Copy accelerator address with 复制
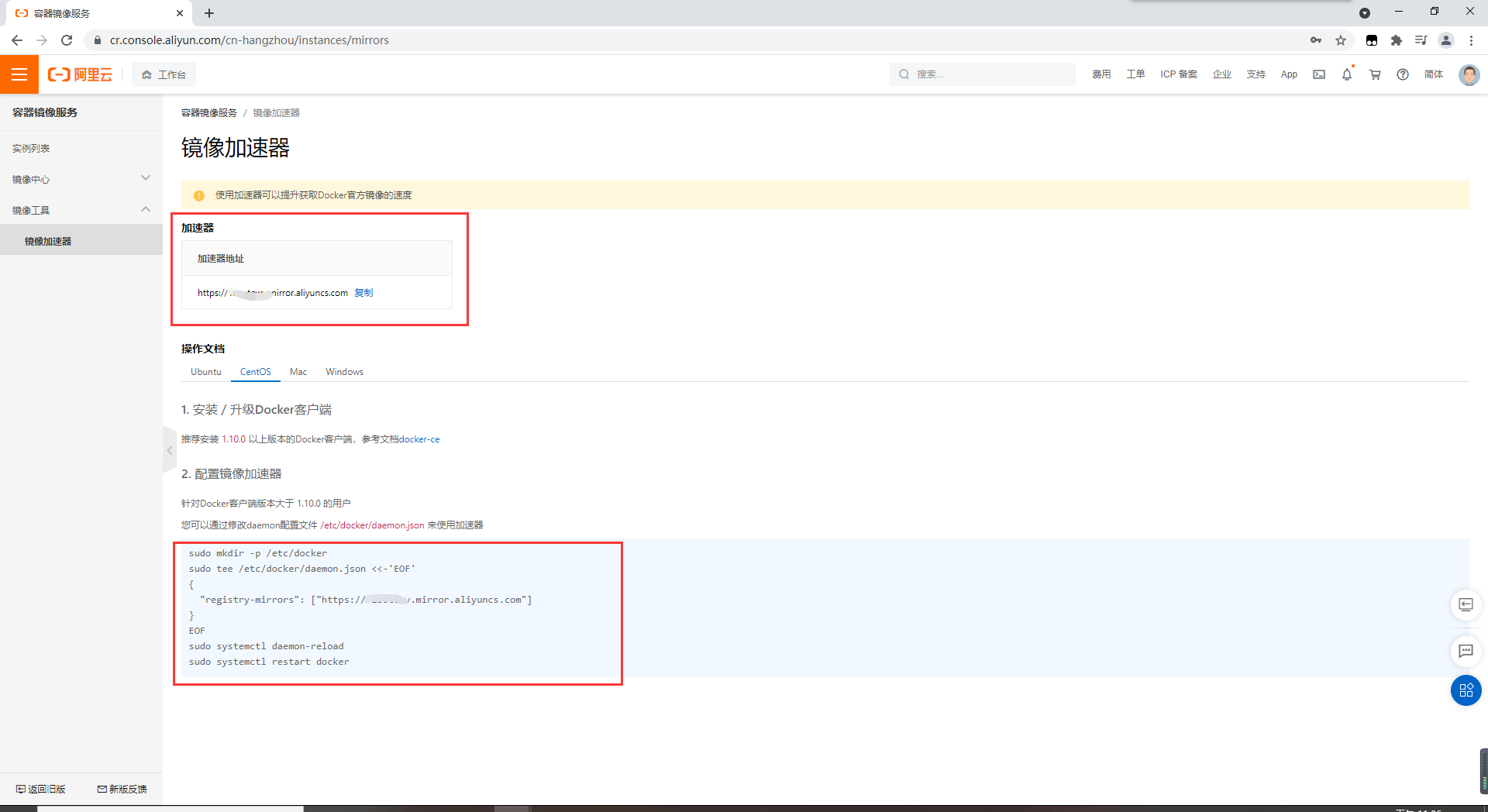 click(363, 292)
